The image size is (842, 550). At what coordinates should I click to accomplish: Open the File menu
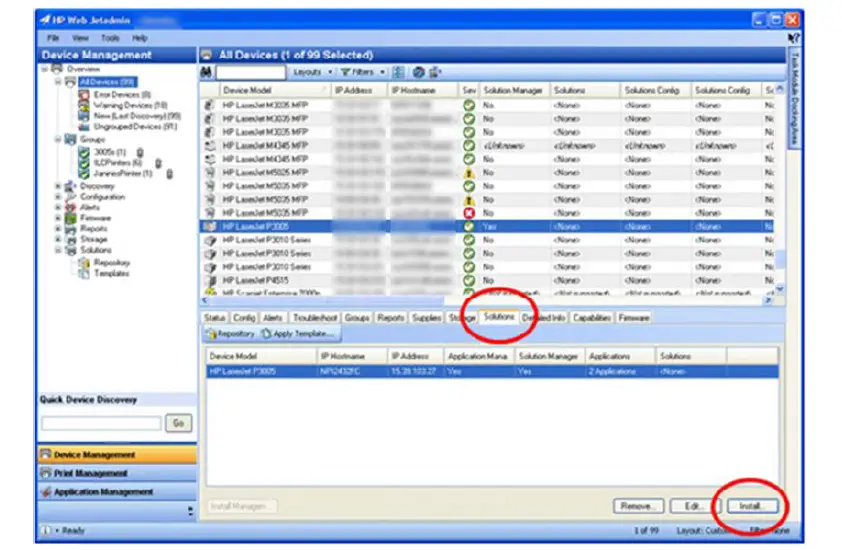point(53,38)
